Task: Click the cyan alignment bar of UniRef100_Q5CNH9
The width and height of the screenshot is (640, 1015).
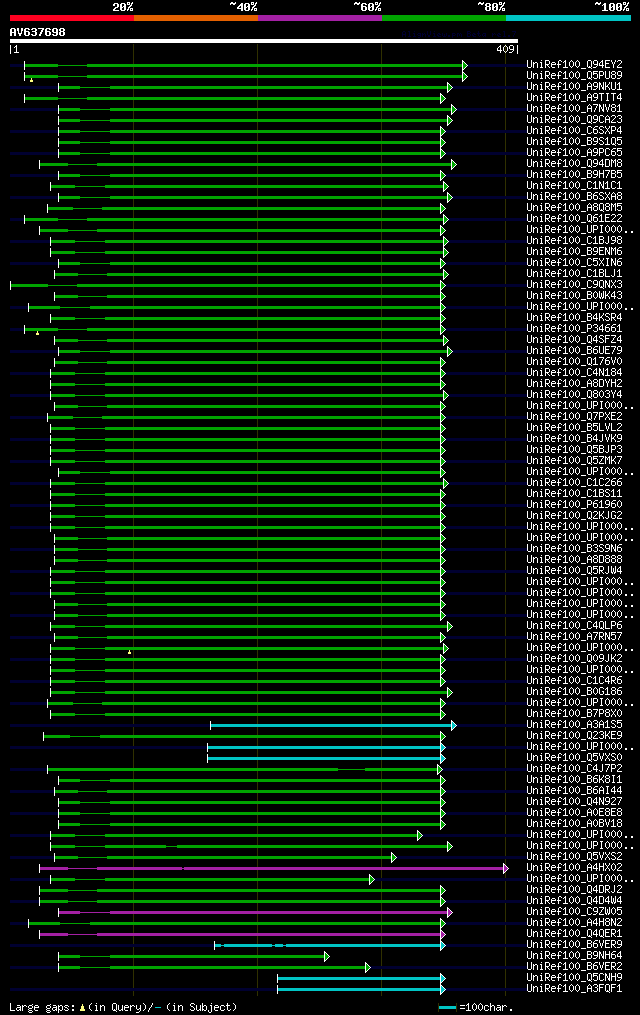Action: point(360,979)
